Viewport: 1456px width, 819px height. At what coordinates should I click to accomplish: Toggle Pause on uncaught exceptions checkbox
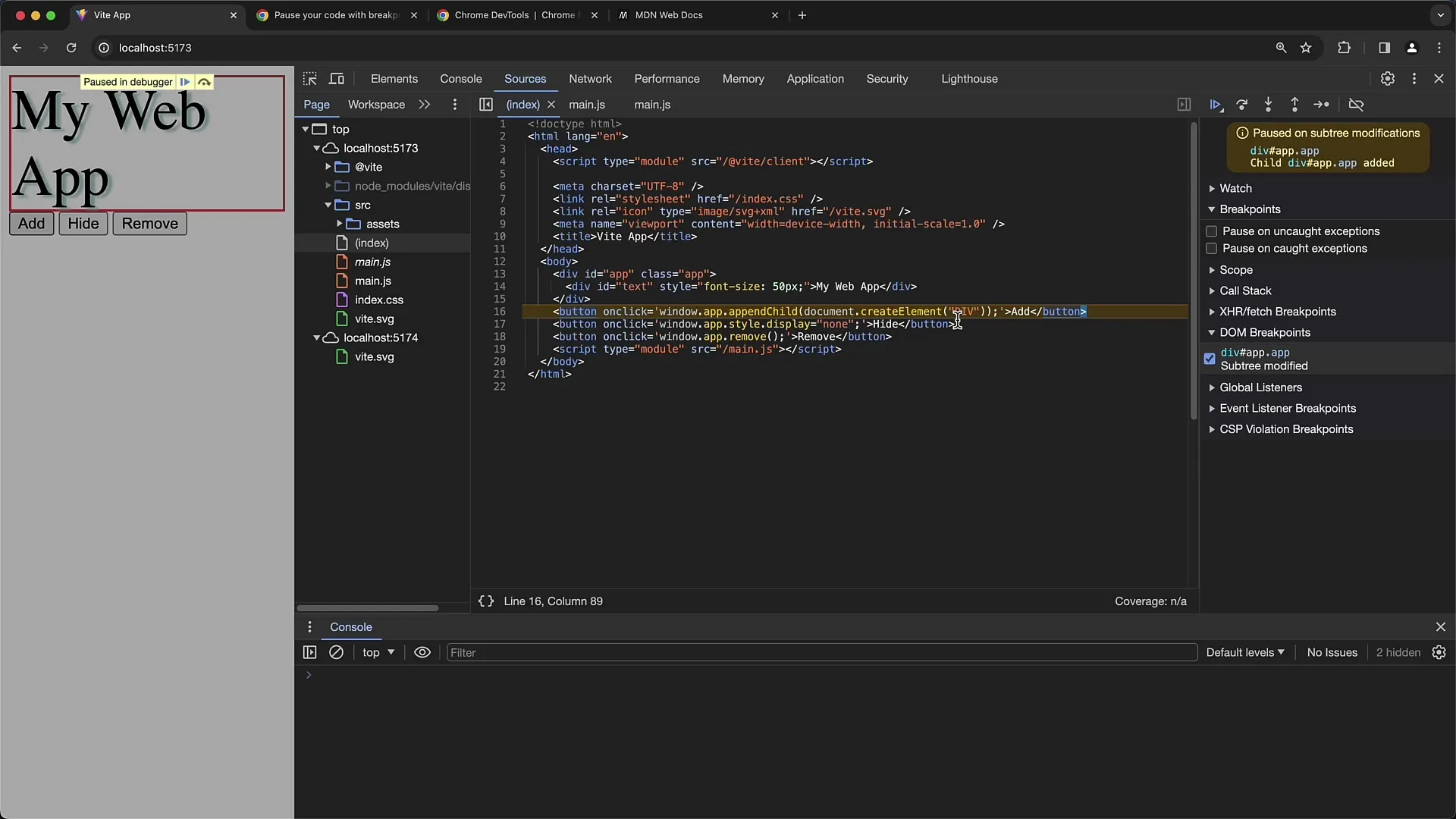[x=1211, y=231]
